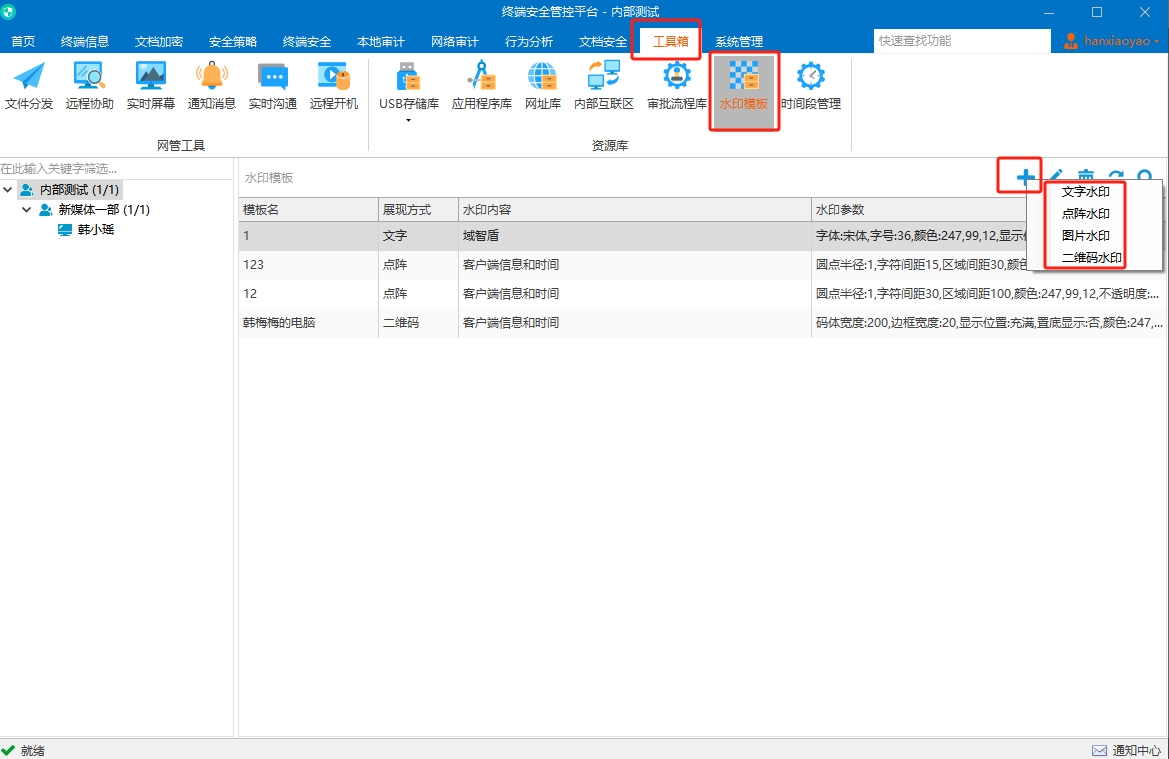Open the 安全策略 tab
The height and width of the screenshot is (759, 1169).
[x=233, y=41]
